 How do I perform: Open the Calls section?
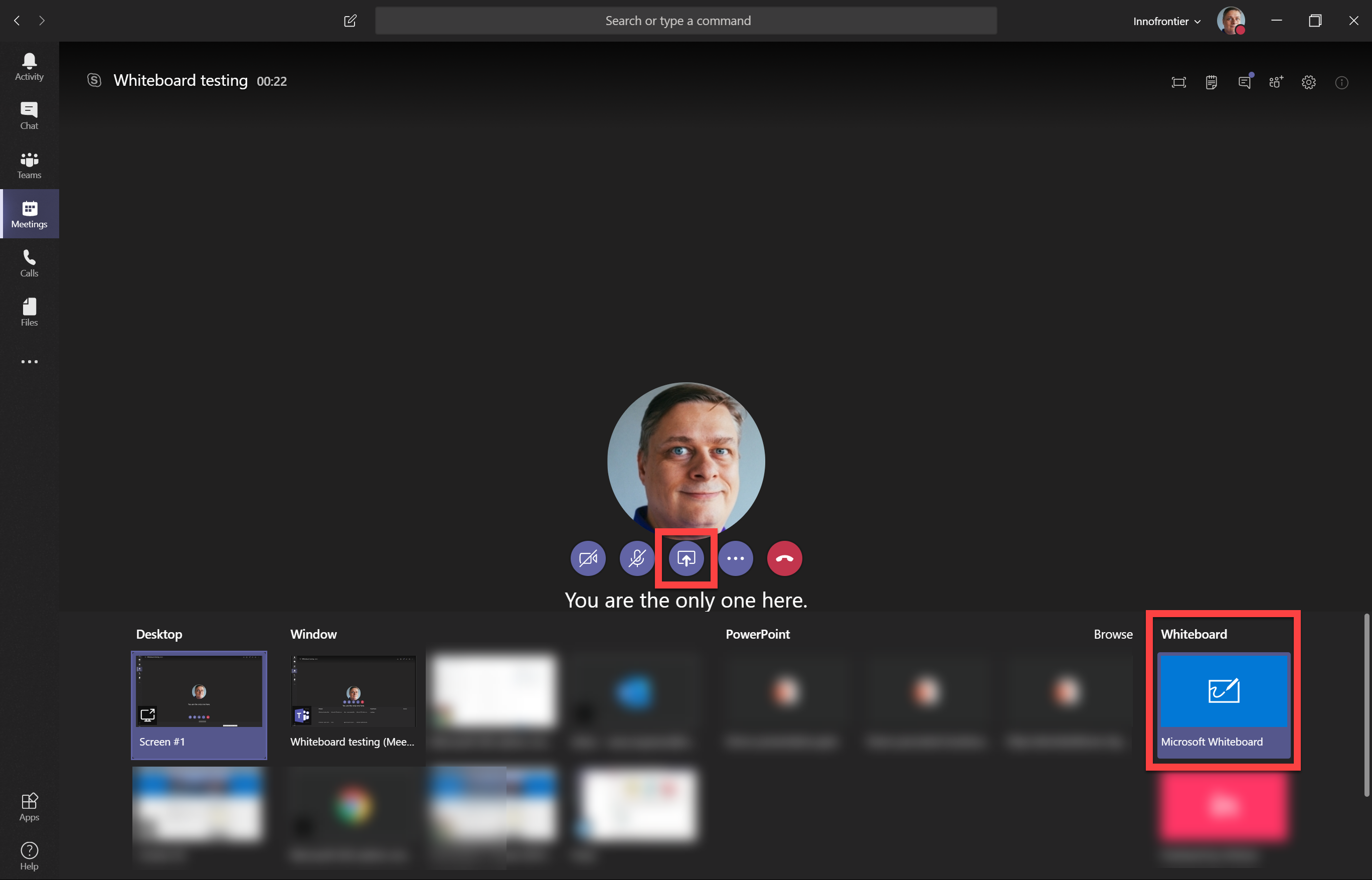(x=29, y=263)
